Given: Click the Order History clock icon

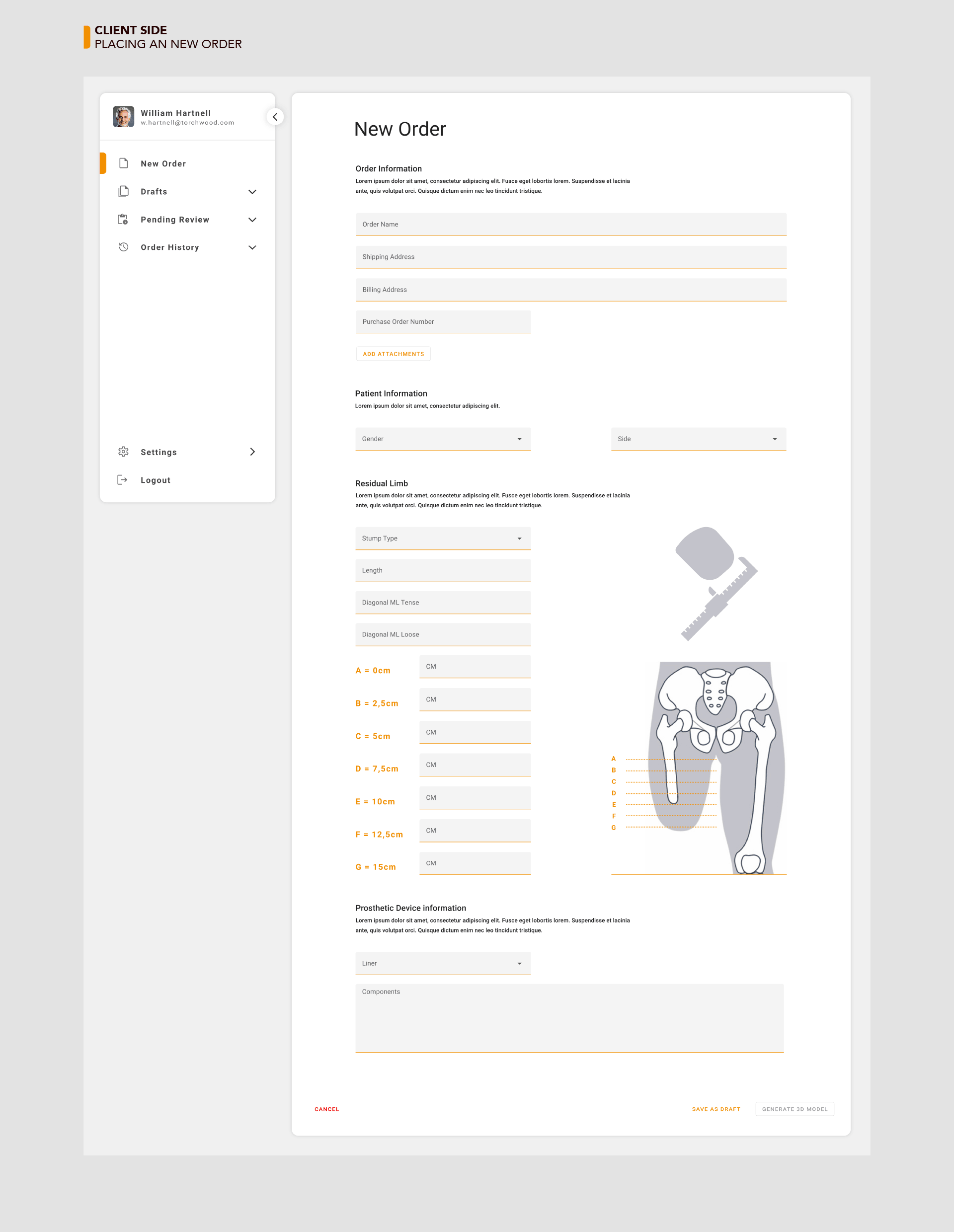Looking at the screenshot, I should click(124, 247).
